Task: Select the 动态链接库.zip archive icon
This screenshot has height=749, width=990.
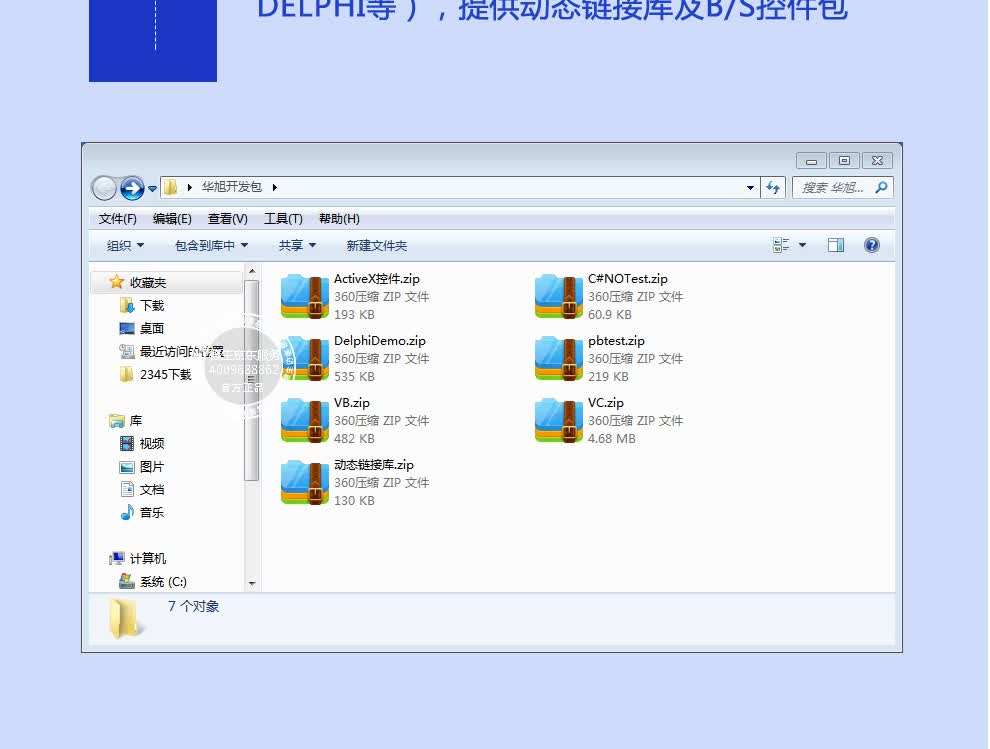Action: (x=305, y=482)
